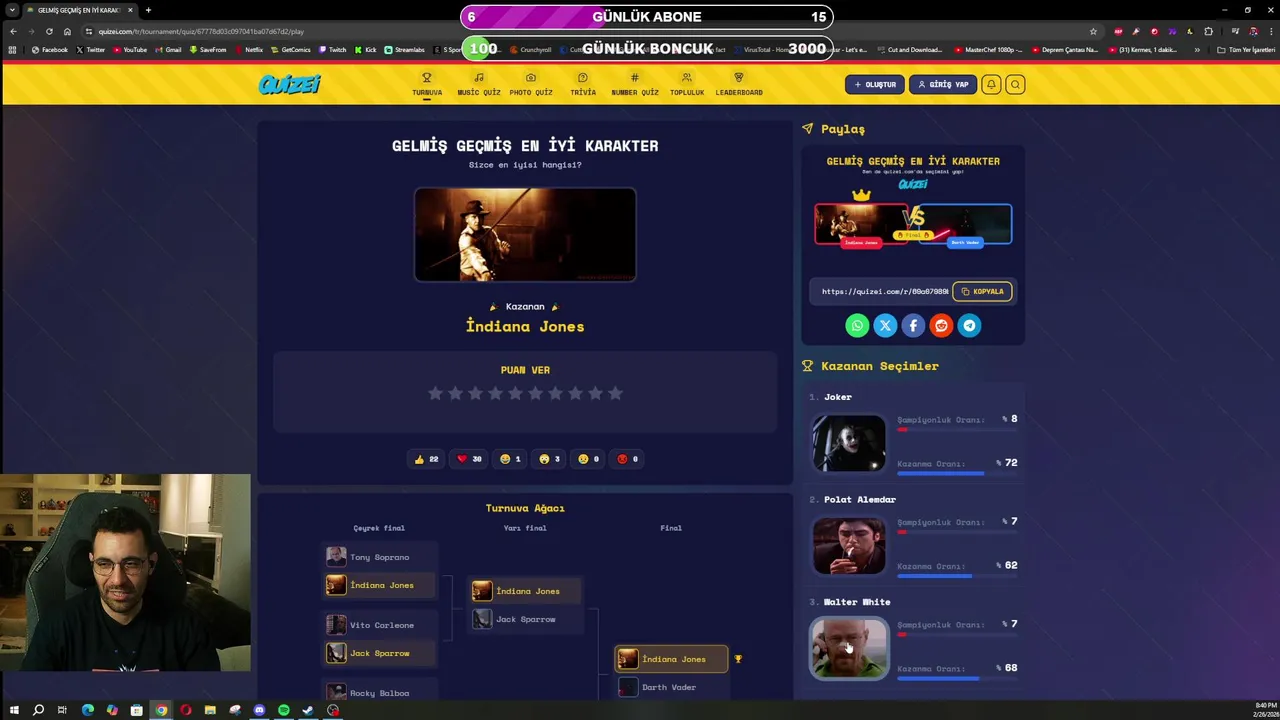Click the Quizei logo
Viewport: 1280px width, 720px height.
(289, 84)
